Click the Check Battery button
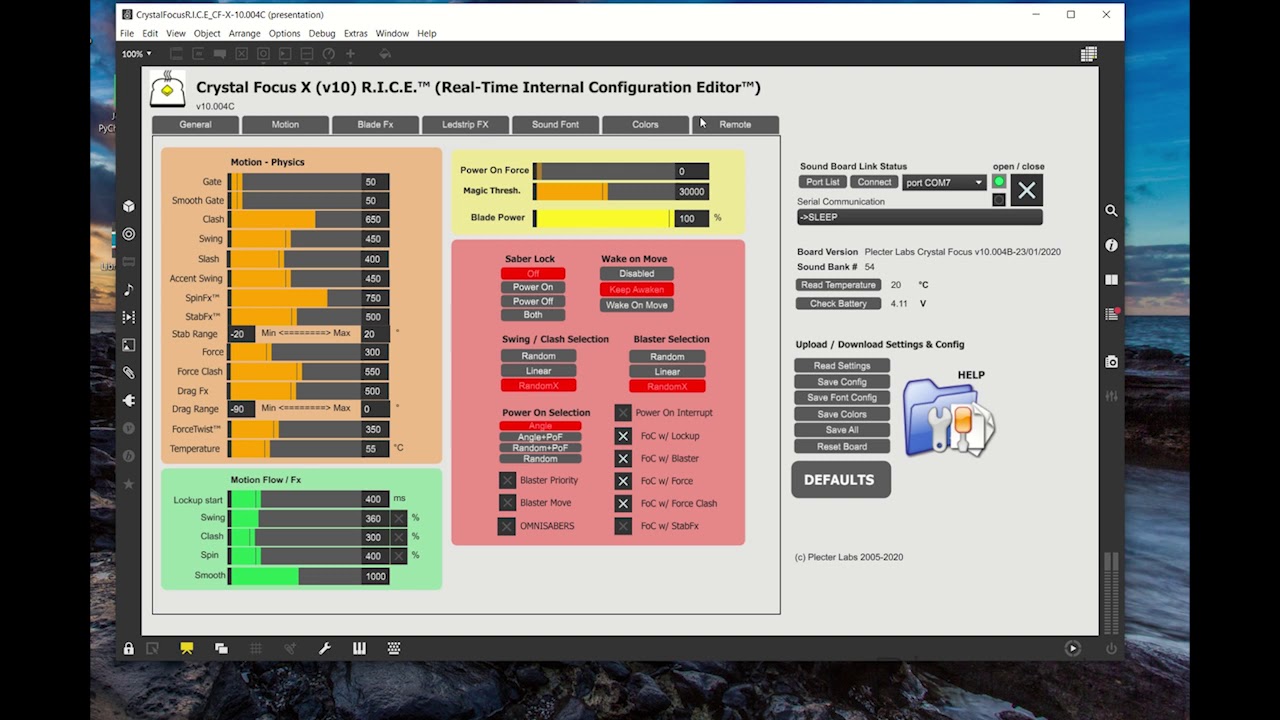 point(838,303)
